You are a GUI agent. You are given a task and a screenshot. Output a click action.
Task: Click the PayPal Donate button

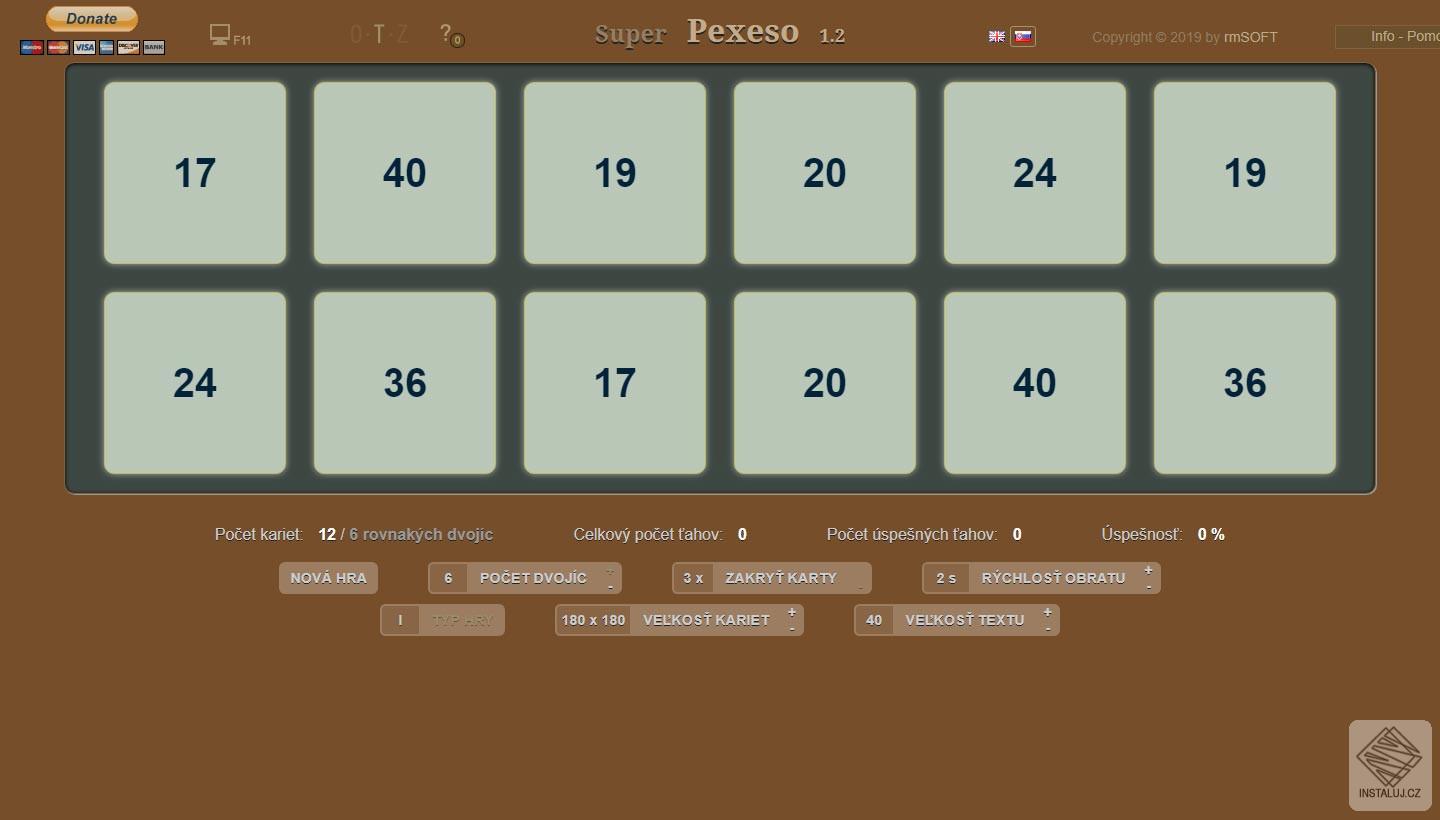point(92,18)
